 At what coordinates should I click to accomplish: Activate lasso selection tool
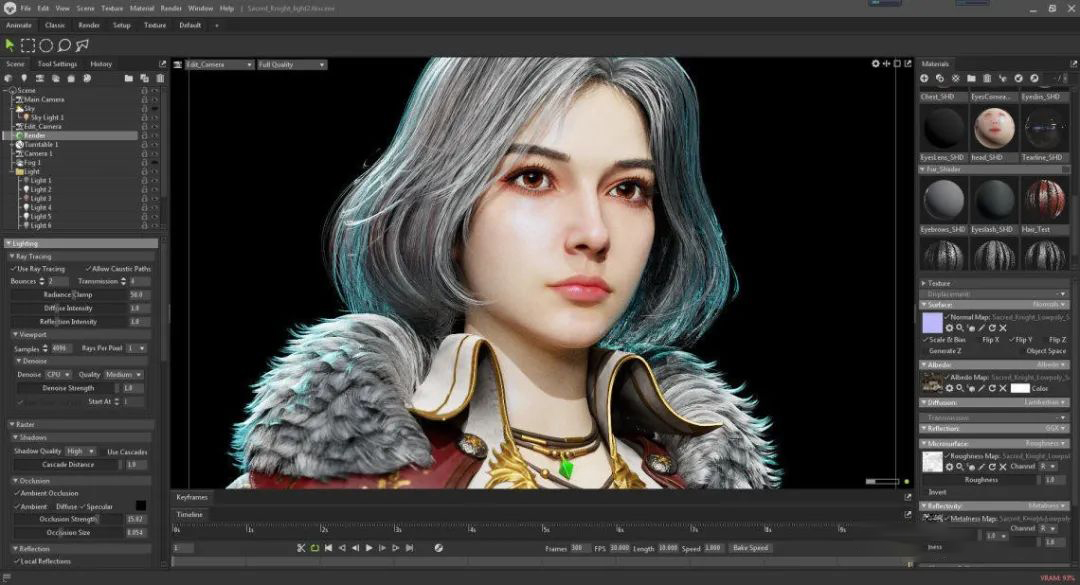64,45
